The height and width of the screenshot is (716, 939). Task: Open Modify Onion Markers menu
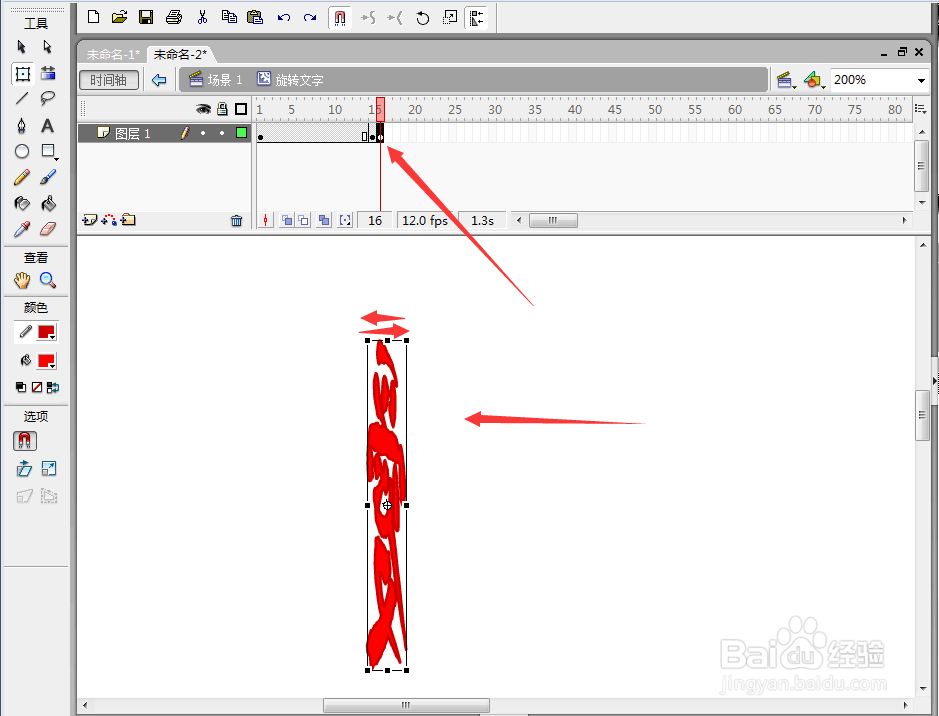345,220
